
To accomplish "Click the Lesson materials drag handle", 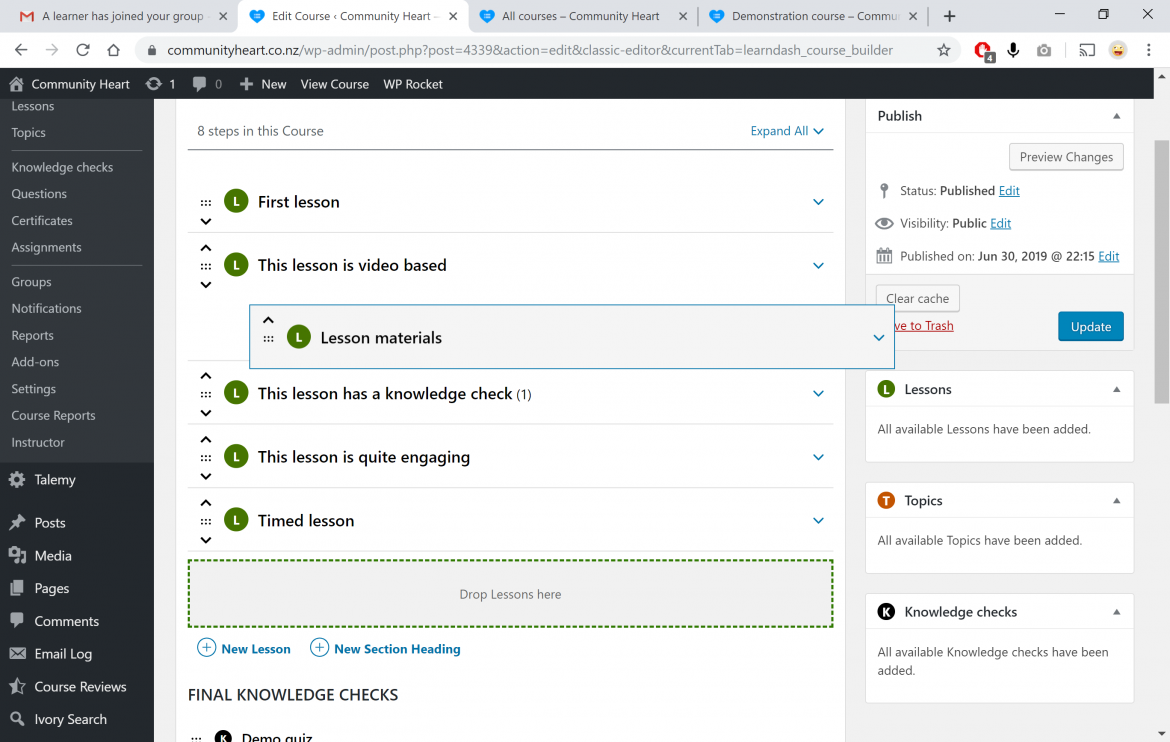I will click(x=269, y=338).
